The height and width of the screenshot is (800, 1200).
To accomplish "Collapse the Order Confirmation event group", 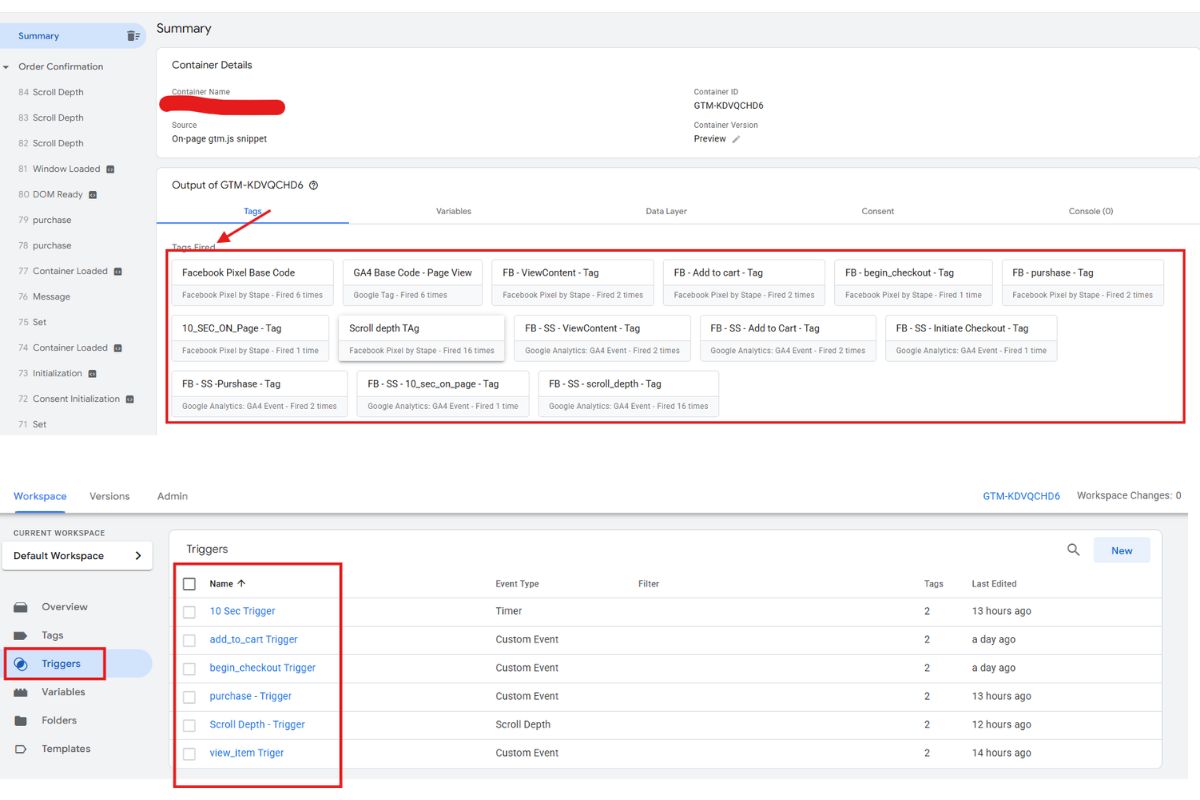I will (x=7, y=67).
